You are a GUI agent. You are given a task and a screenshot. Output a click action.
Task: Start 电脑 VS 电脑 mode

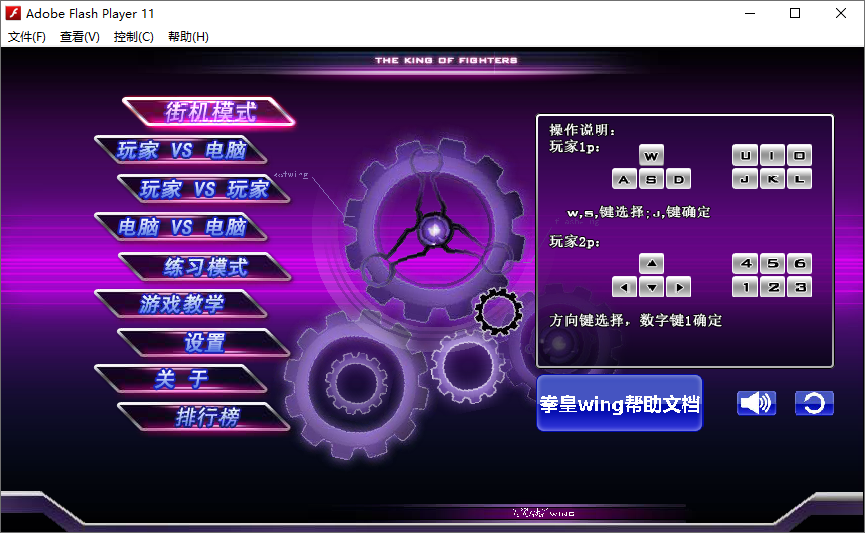click(181, 227)
